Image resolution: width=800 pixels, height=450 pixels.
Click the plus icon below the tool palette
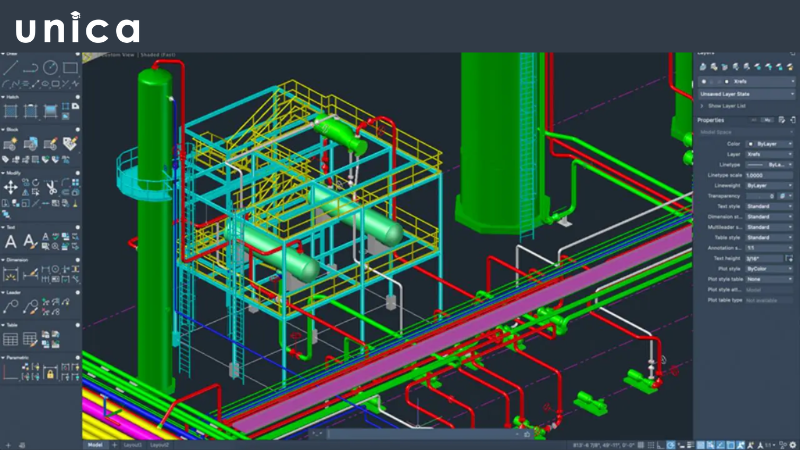click(x=8, y=445)
